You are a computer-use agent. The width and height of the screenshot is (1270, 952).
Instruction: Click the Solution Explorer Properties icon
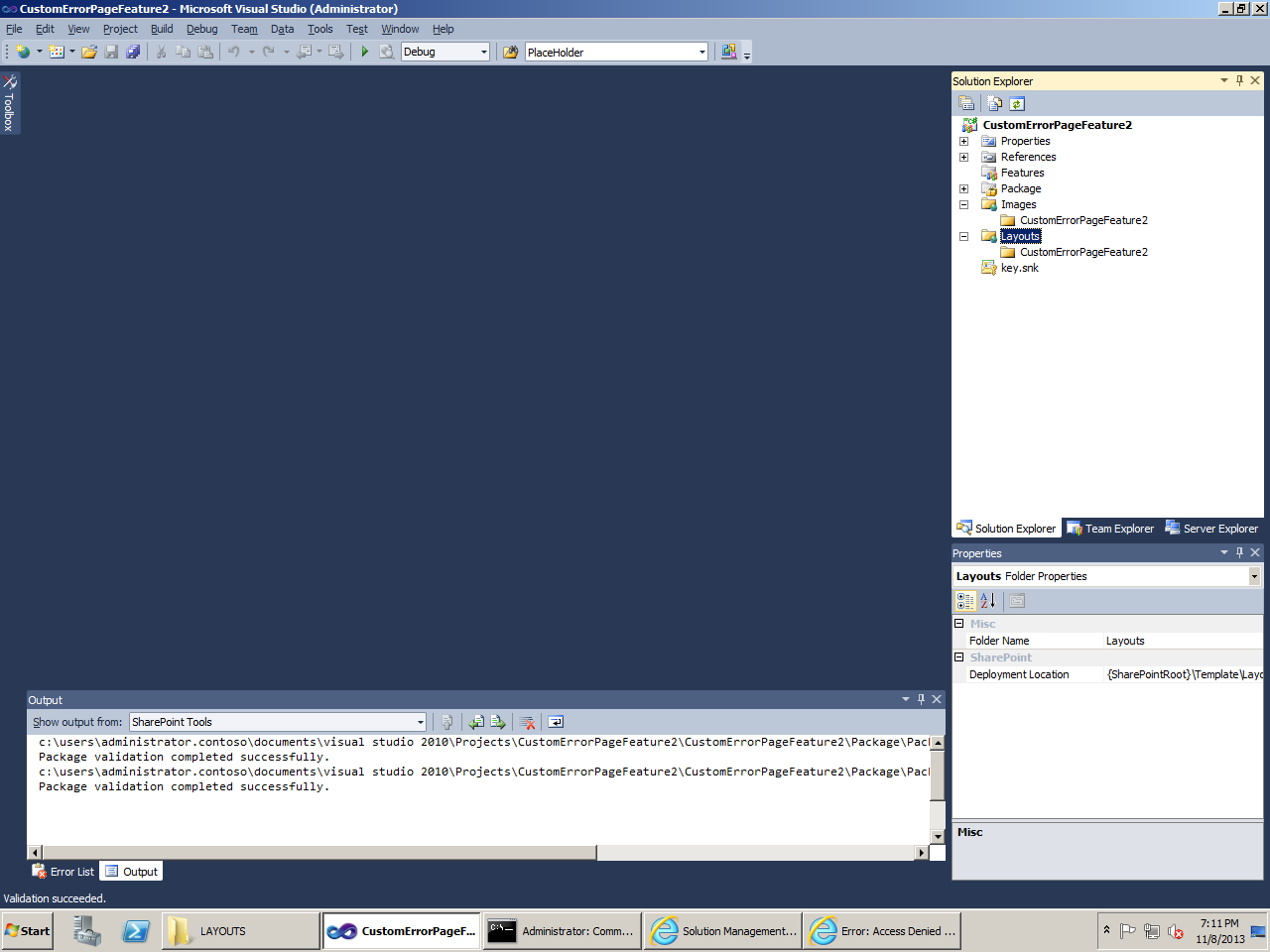[966, 103]
